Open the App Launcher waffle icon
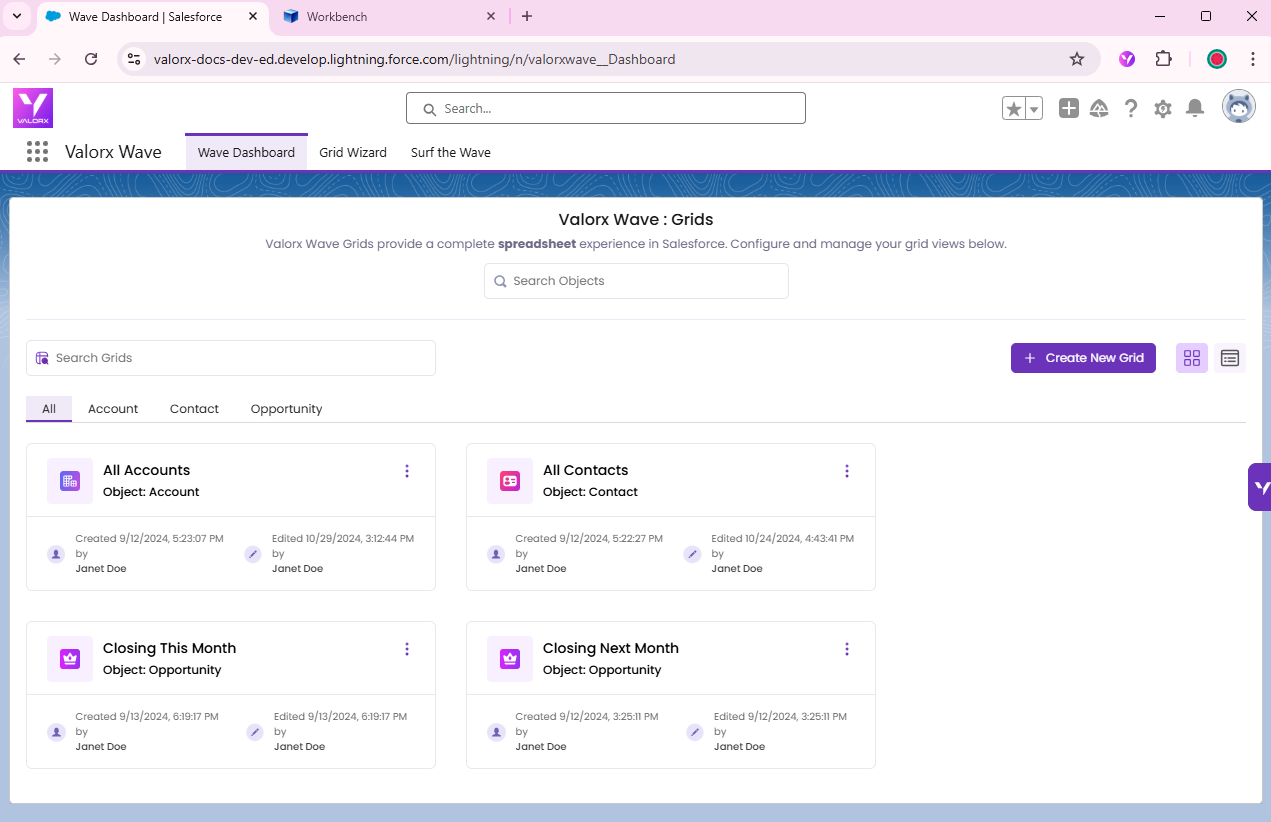Viewport: 1271px width, 822px height. coord(37,152)
